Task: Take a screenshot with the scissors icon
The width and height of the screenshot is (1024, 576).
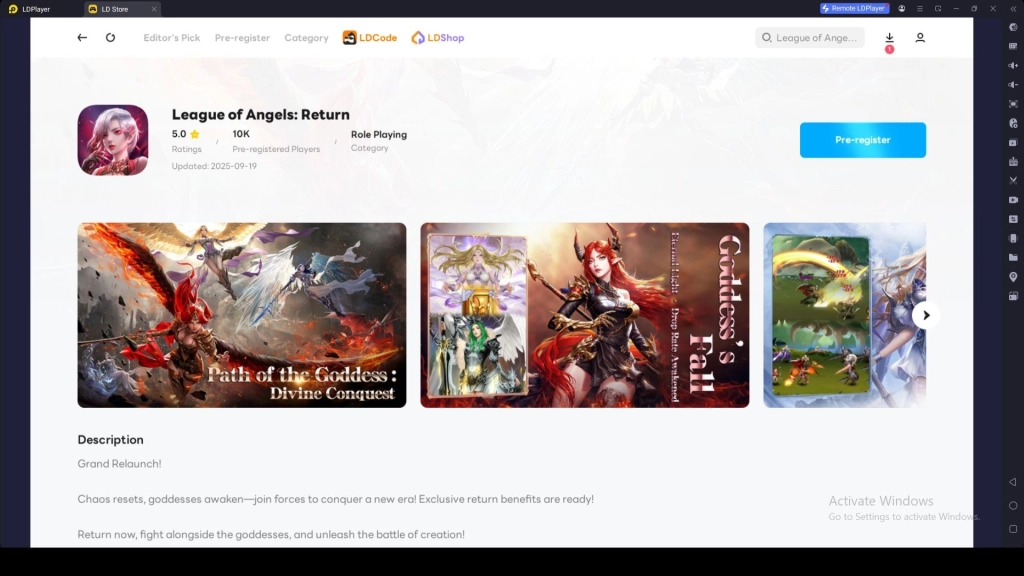Action: click(x=1013, y=180)
